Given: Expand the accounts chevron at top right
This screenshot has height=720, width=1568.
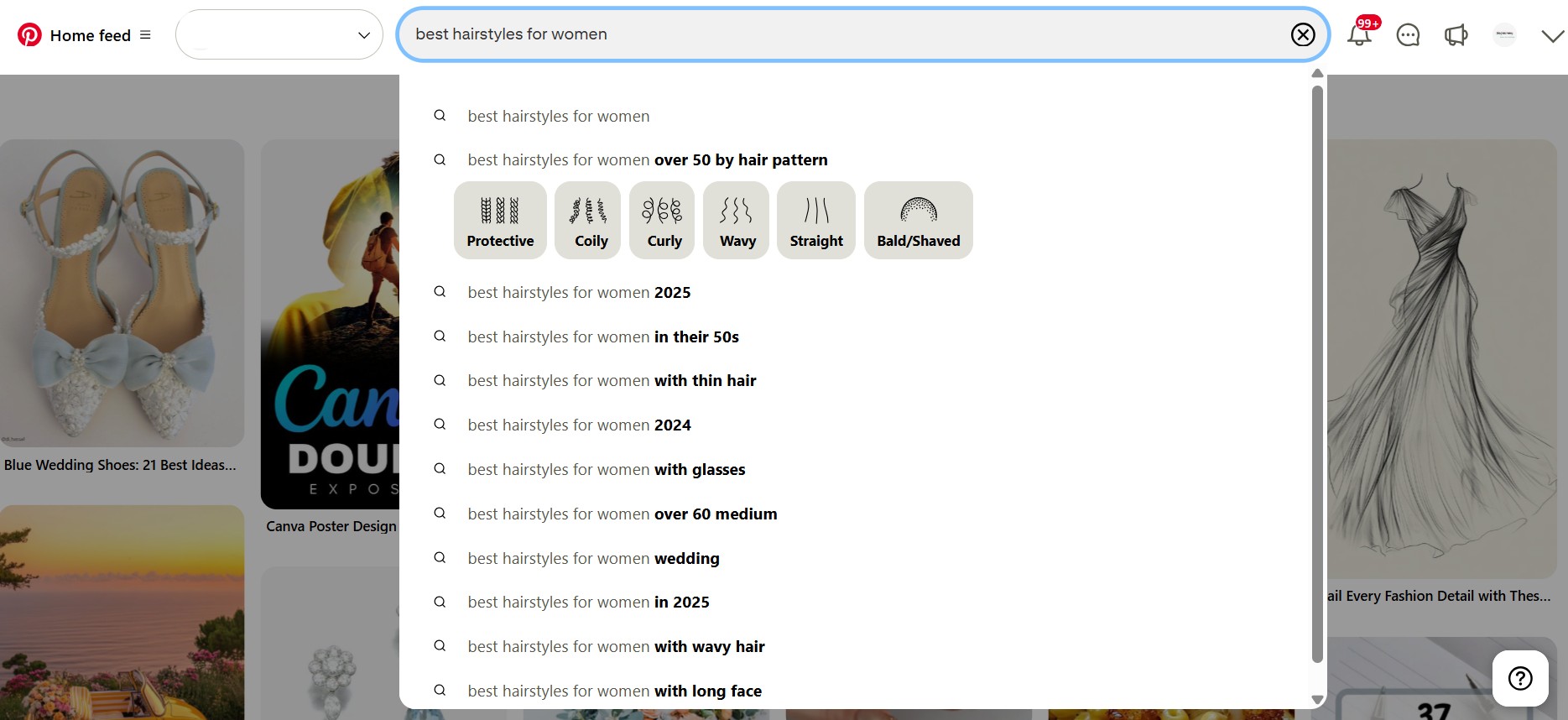Looking at the screenshot, I should (1552, 35).
